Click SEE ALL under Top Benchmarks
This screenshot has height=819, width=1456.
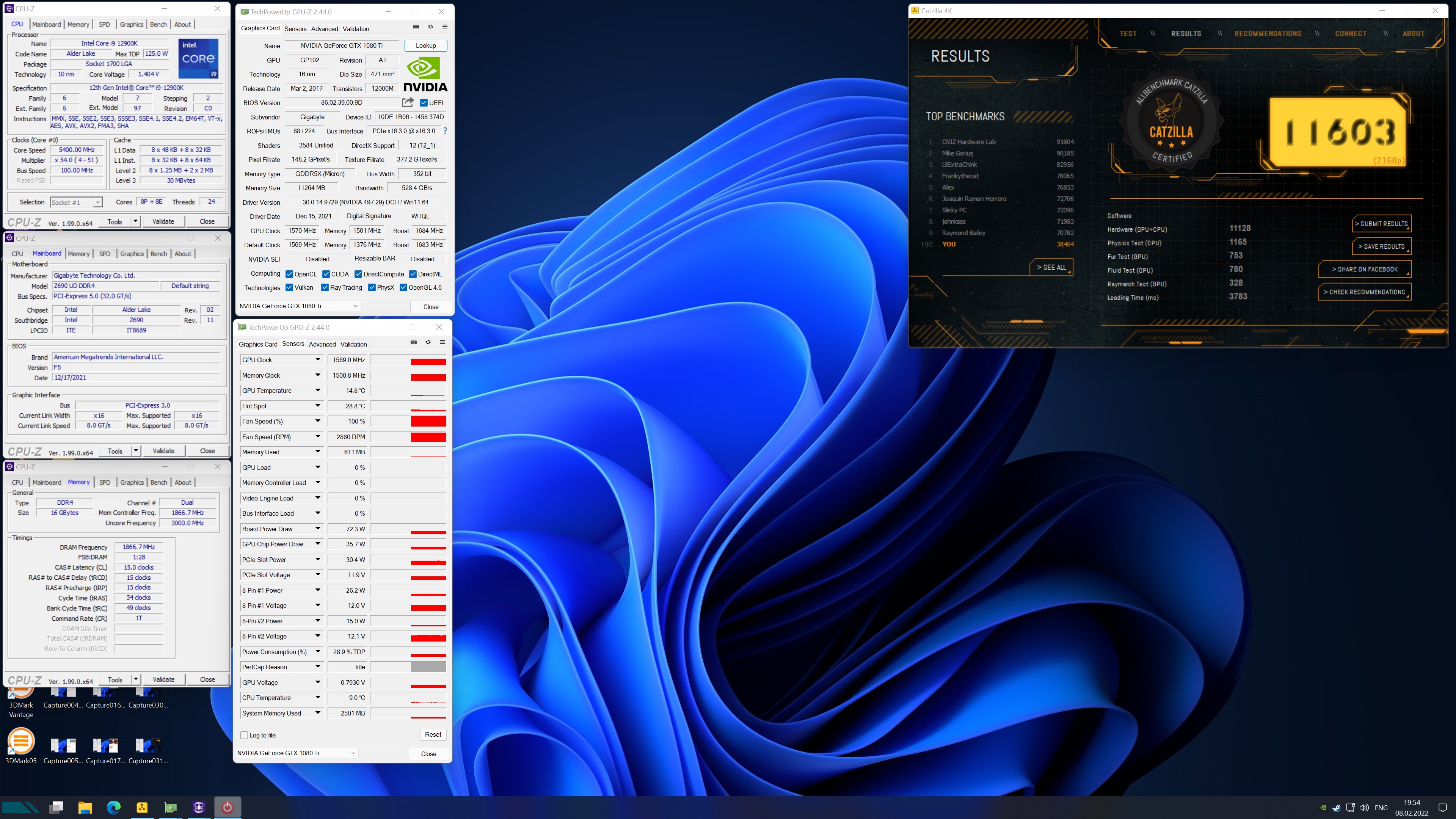tap(1051, 267)
